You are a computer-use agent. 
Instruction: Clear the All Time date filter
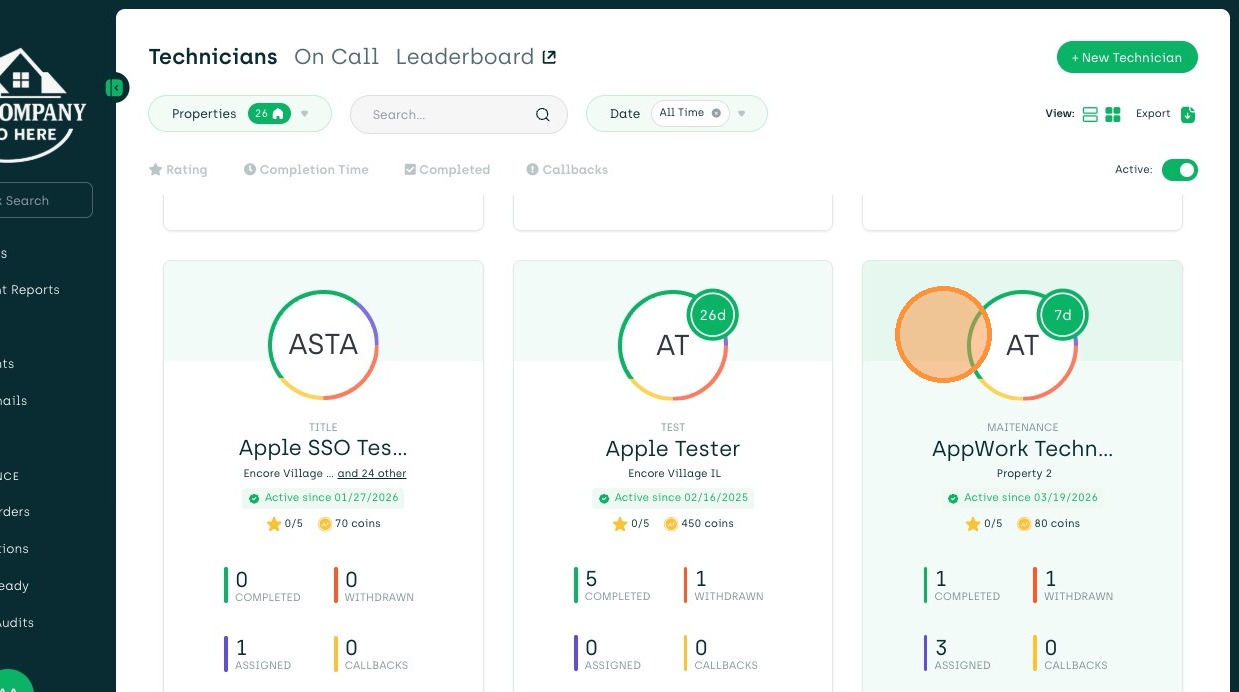(716, 113)
